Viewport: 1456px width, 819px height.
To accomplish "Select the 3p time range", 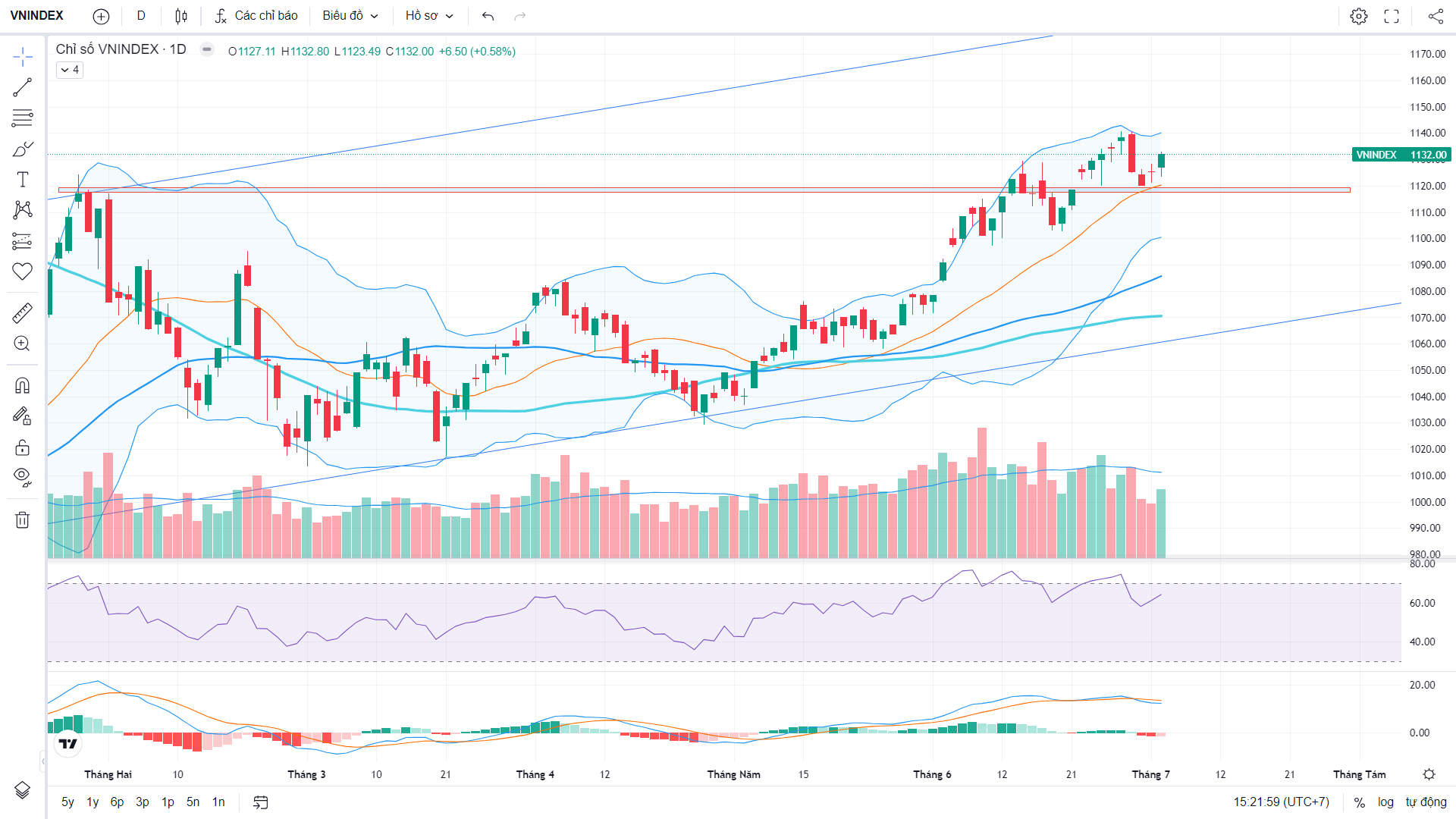I will point(143,802).
